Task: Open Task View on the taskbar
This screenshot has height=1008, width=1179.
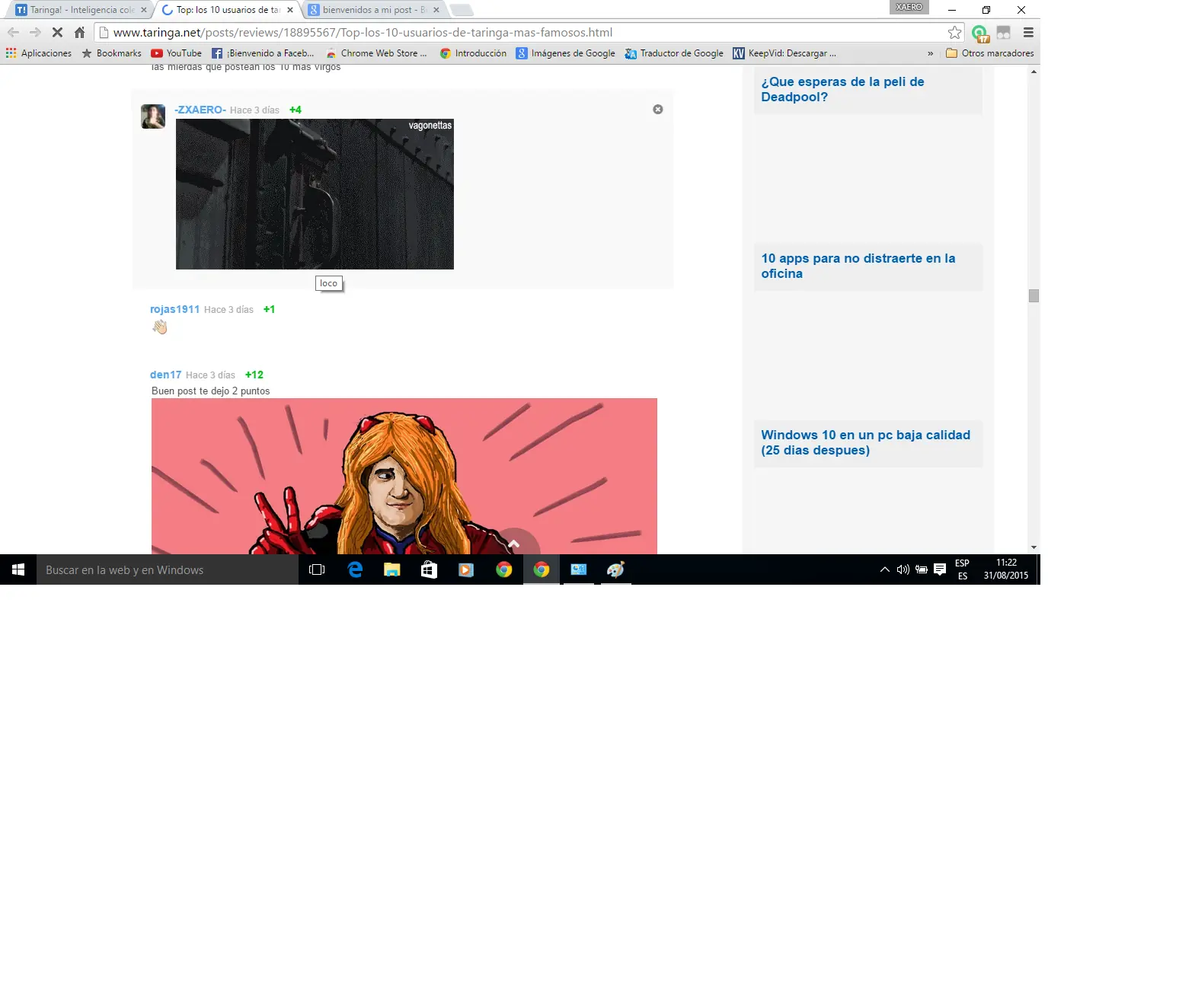Action: pos(317,569)
